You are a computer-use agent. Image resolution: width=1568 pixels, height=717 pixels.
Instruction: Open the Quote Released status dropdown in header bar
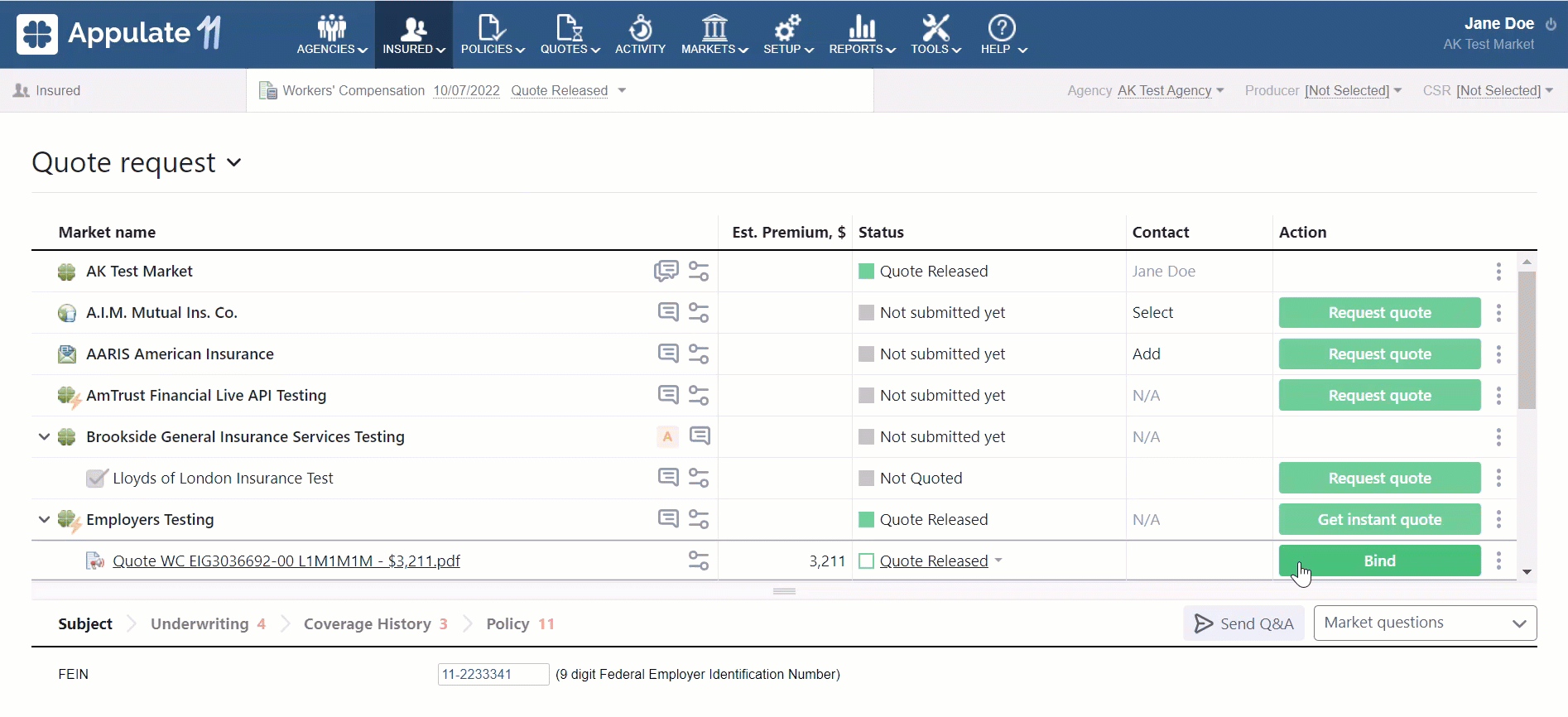(622, 90)
